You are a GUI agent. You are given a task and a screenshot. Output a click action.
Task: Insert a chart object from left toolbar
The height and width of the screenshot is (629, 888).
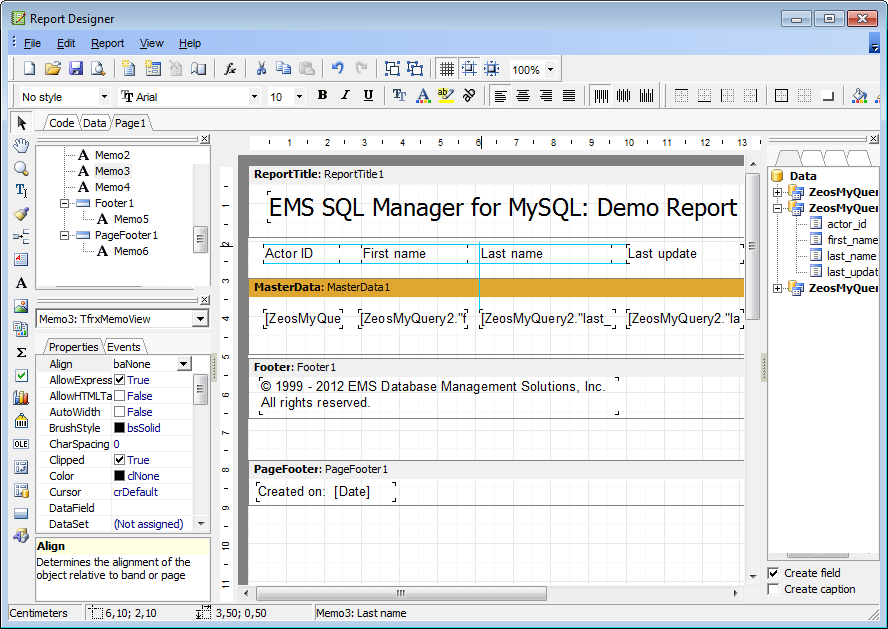(x=21, y=398)
